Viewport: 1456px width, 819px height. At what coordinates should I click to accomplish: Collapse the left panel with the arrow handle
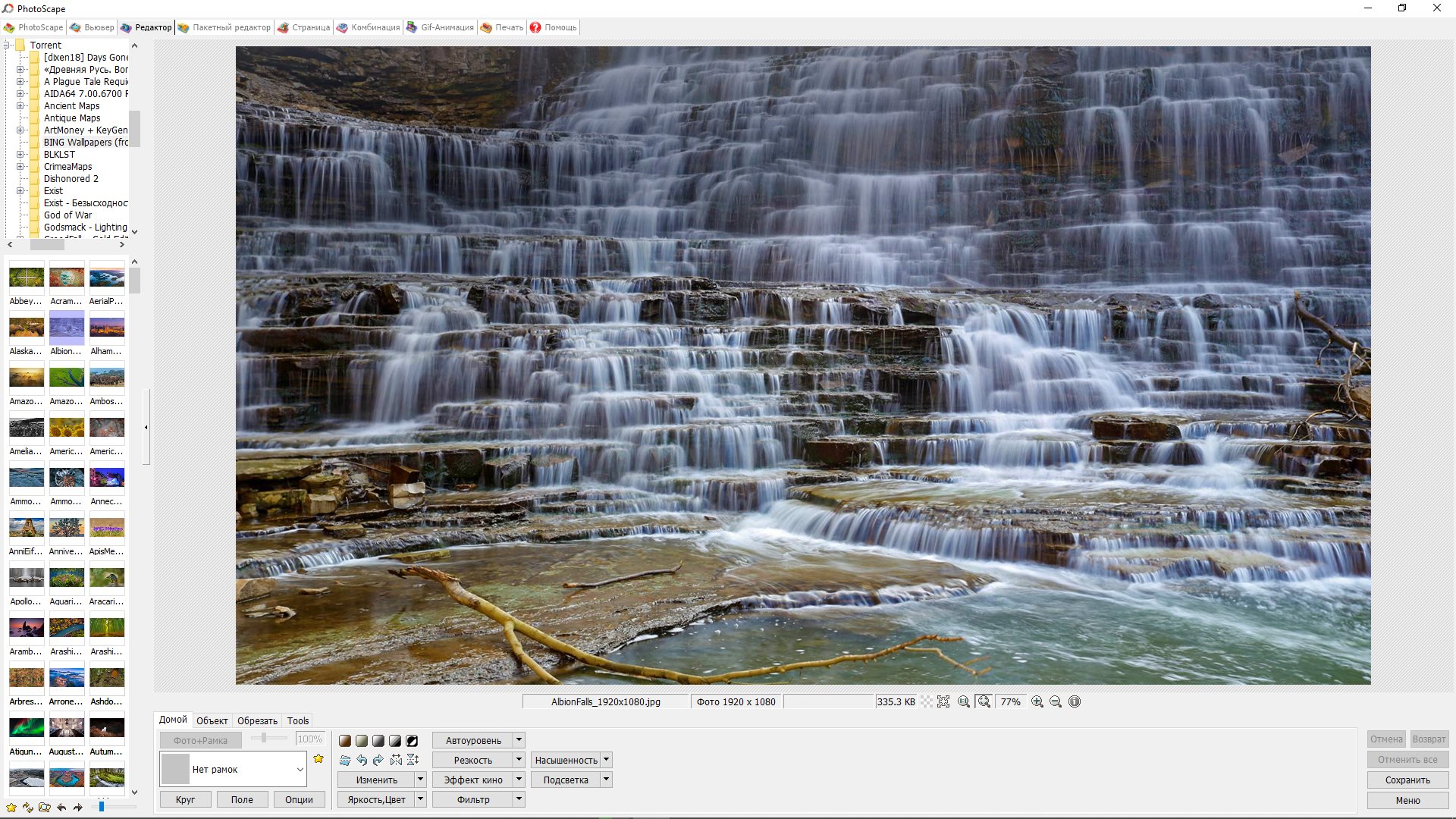click(146, 428)
